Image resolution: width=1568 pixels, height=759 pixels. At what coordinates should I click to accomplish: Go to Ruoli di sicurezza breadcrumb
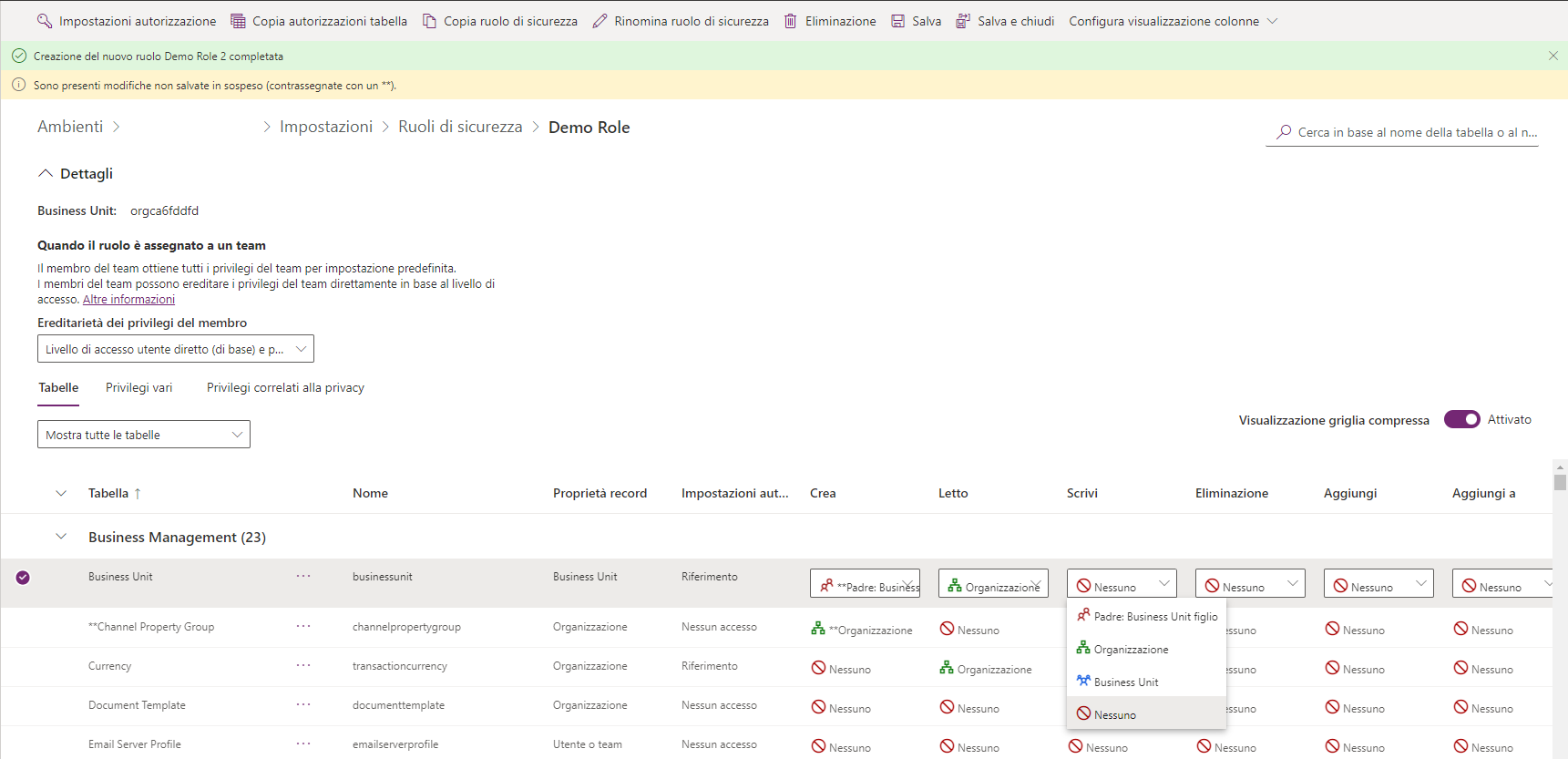[x=460, y=127]
